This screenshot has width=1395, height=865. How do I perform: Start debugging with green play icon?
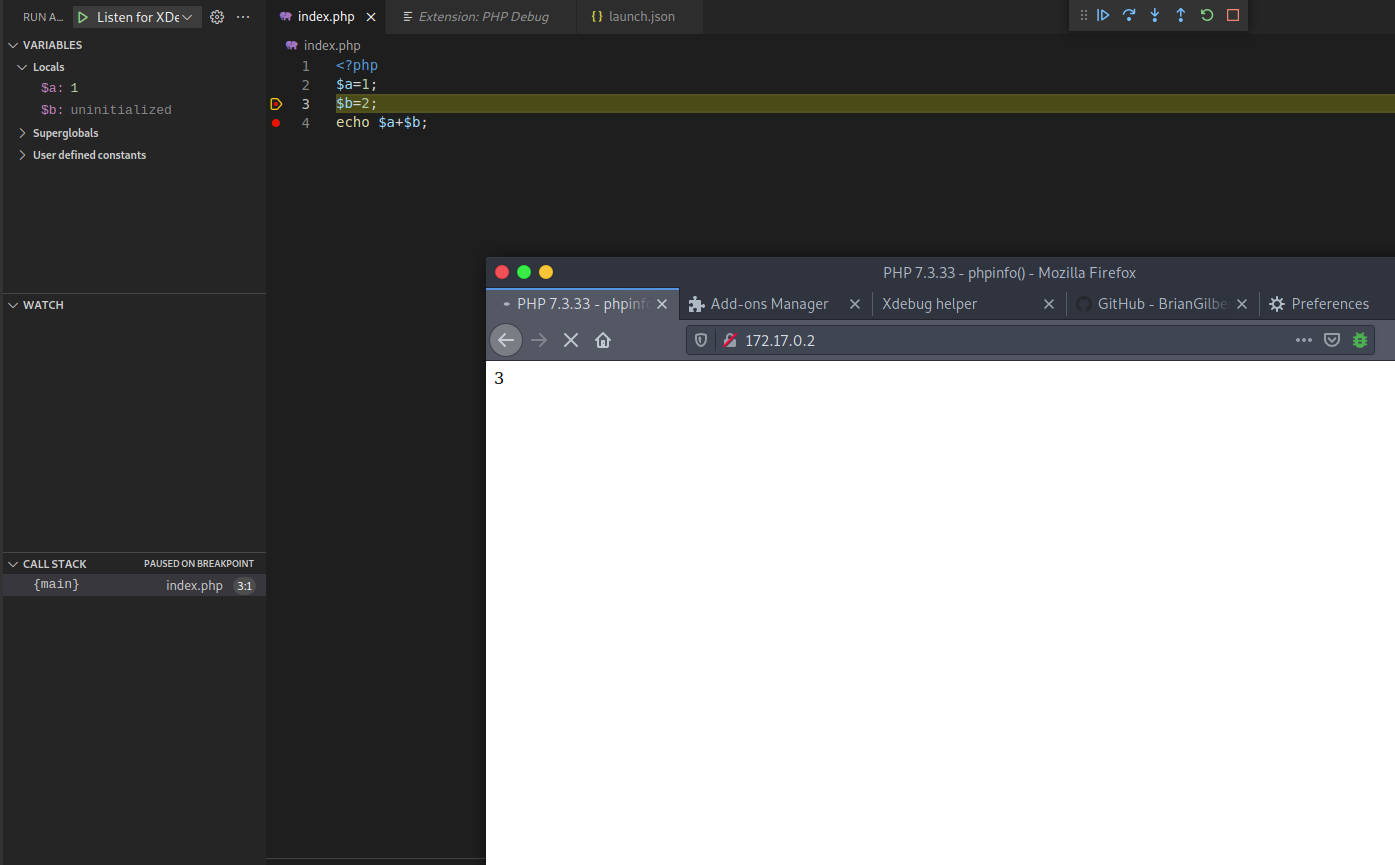[x=84, y=17]
